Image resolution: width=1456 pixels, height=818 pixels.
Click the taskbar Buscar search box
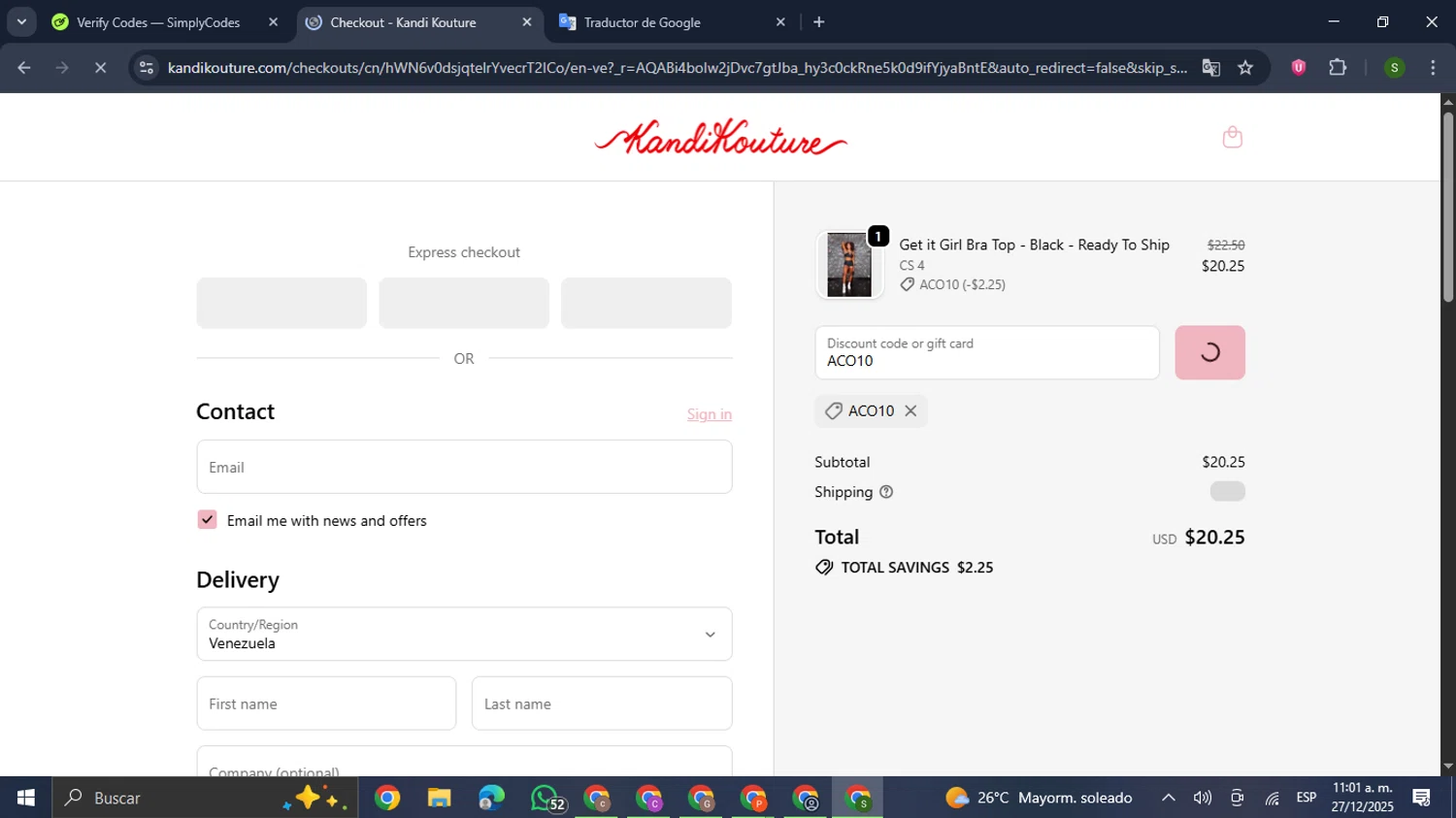coord(204,798)
